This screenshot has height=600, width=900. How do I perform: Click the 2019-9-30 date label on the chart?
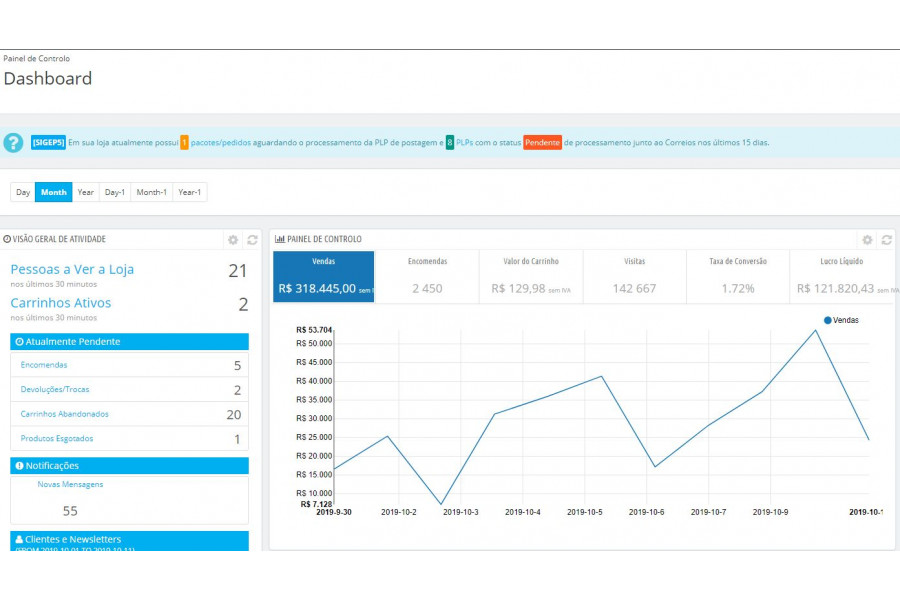point(333,512)
